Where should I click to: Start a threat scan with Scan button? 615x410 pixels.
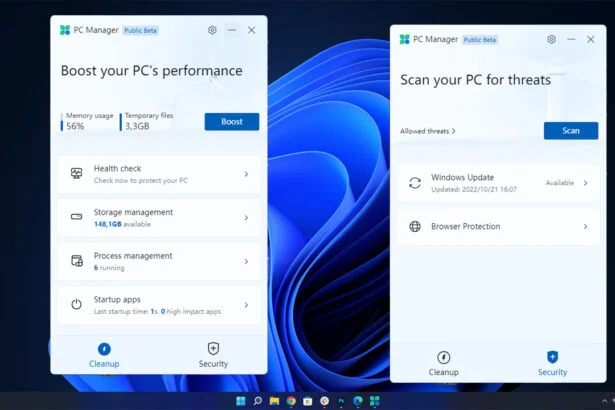pyautogui.click(x=571, y=131)
